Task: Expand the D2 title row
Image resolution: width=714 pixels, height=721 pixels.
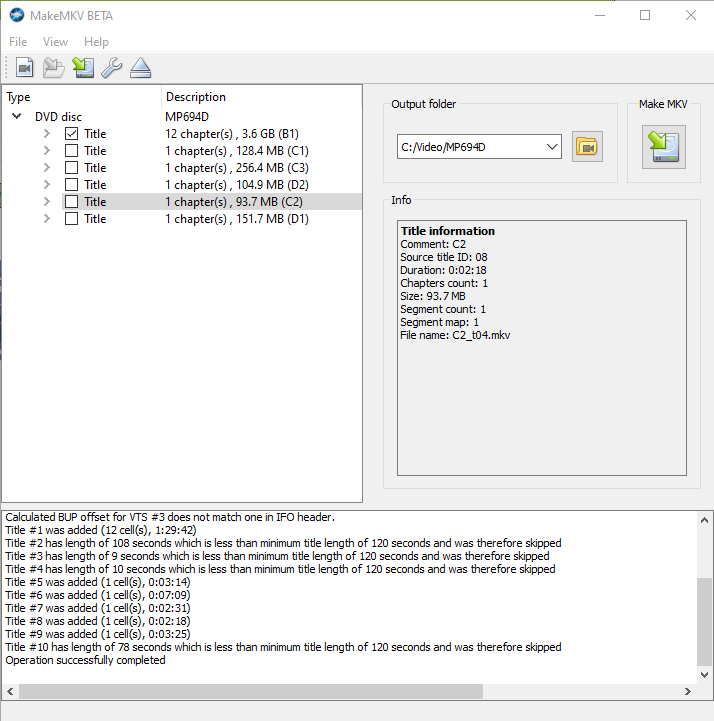Action: point(46,185)
